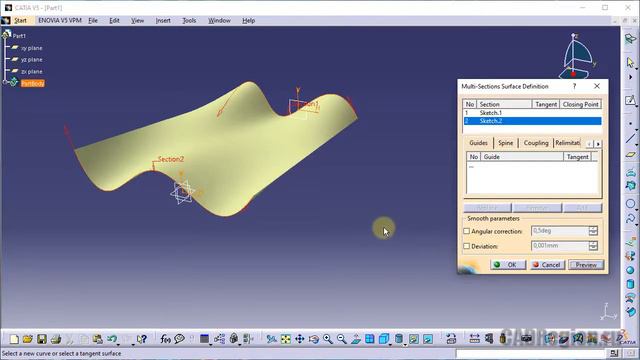This screenshot has width=640, height=360.
Task: Click the Isometric View cube icon
Action: [383, 339]
